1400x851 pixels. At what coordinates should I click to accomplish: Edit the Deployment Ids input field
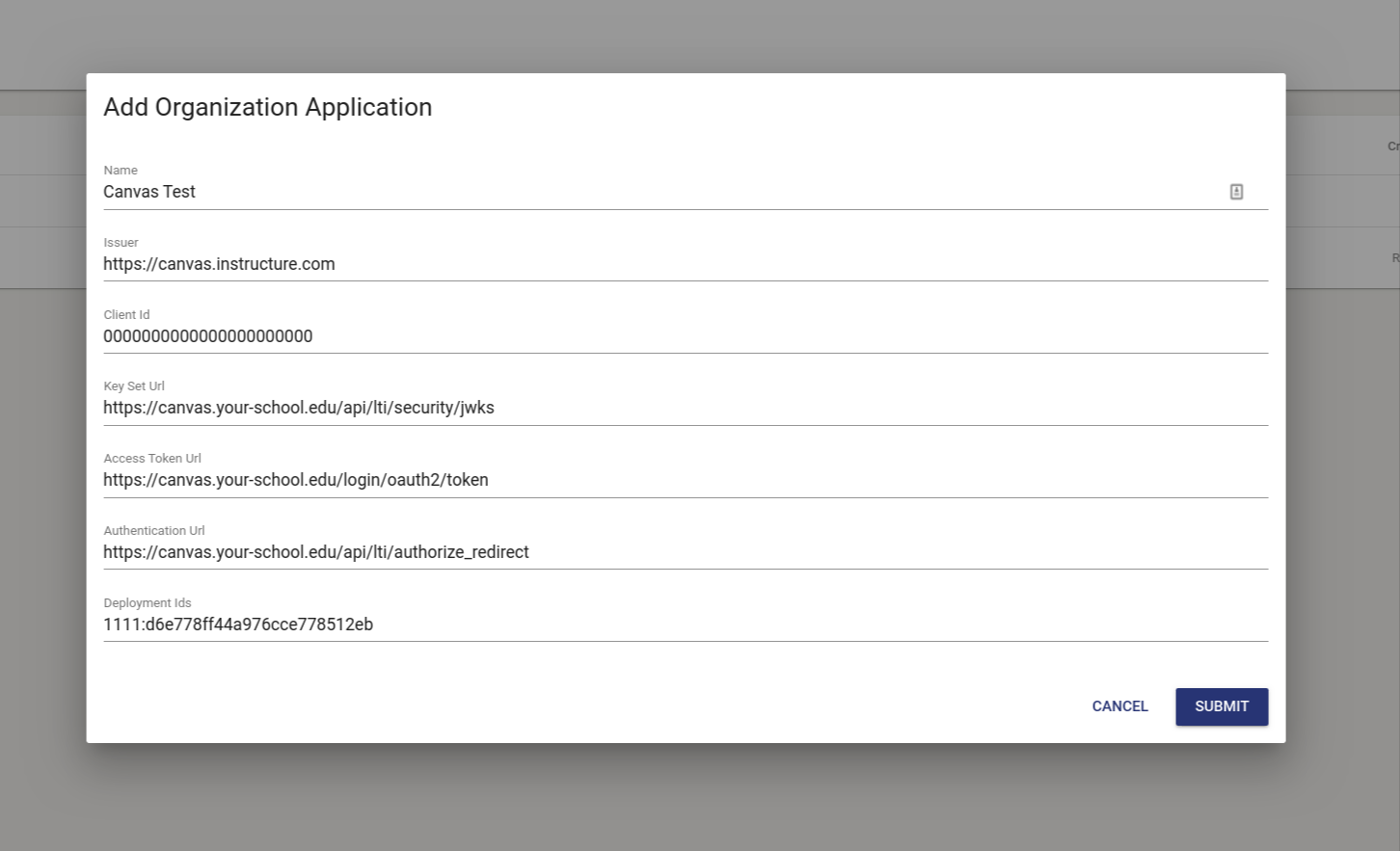[685, 625]
